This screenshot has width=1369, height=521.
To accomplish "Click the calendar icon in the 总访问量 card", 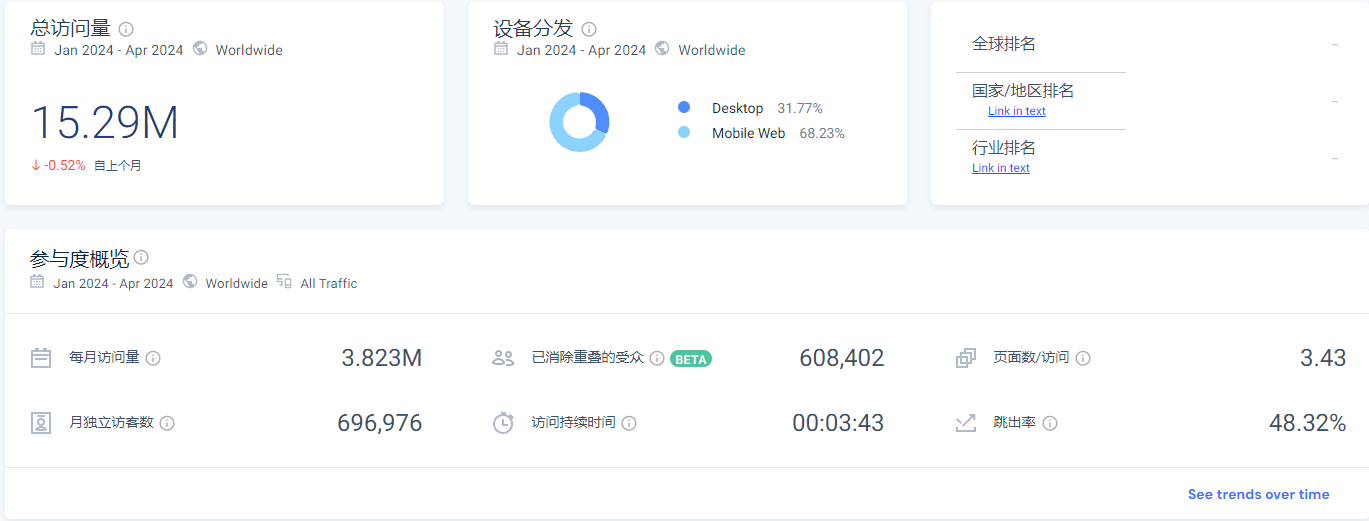I will (x=38, y=48).
